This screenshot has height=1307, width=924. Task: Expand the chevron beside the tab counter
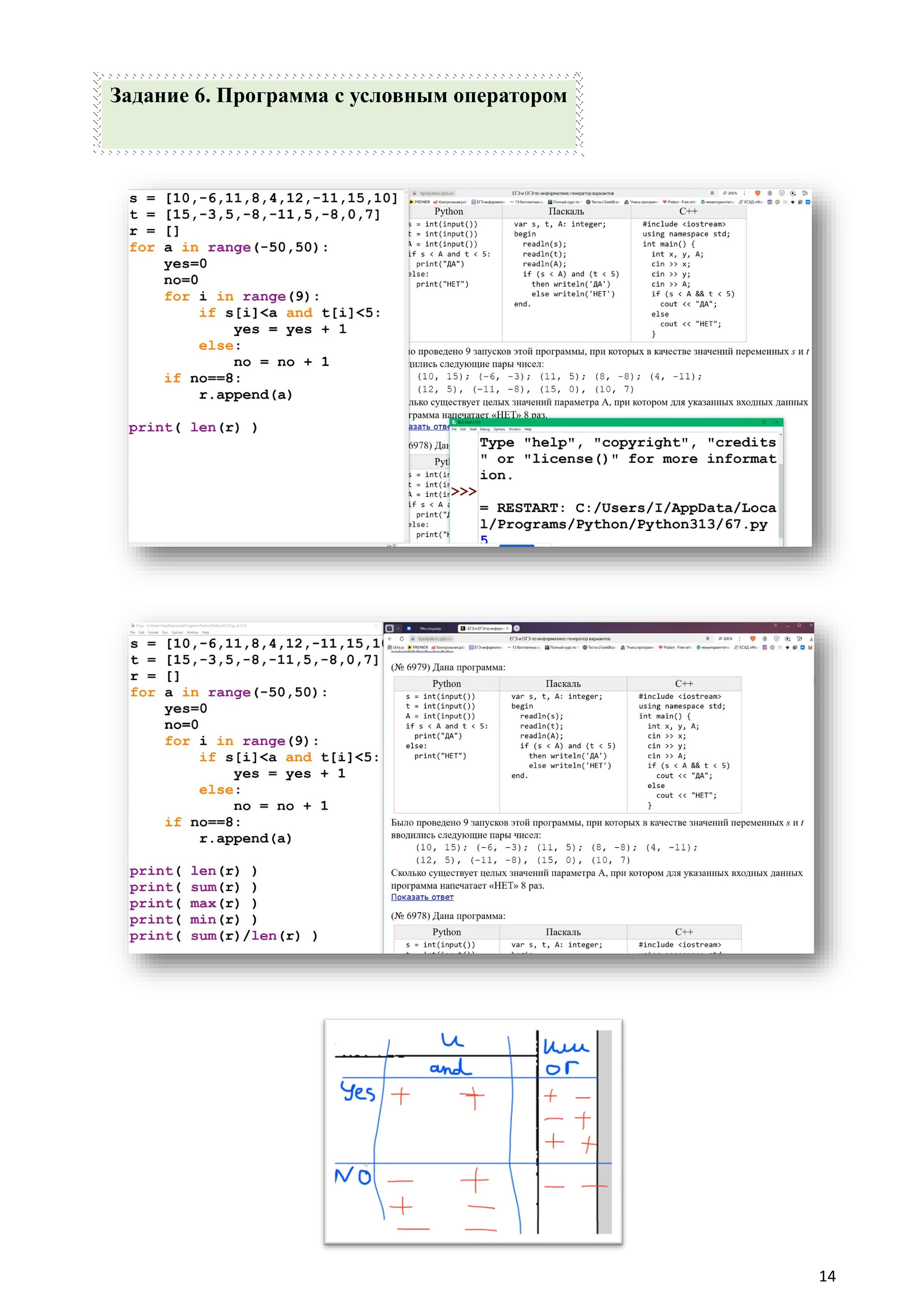coord(398,628)
